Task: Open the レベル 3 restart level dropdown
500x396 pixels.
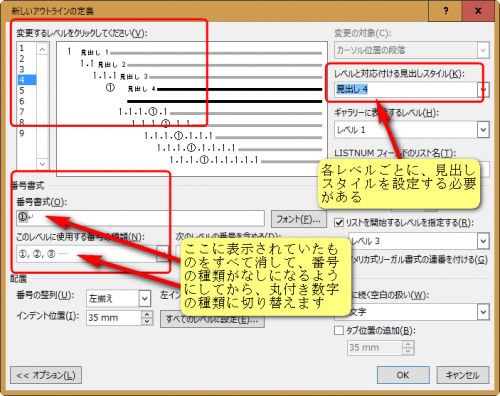Action: click(483, 241)
